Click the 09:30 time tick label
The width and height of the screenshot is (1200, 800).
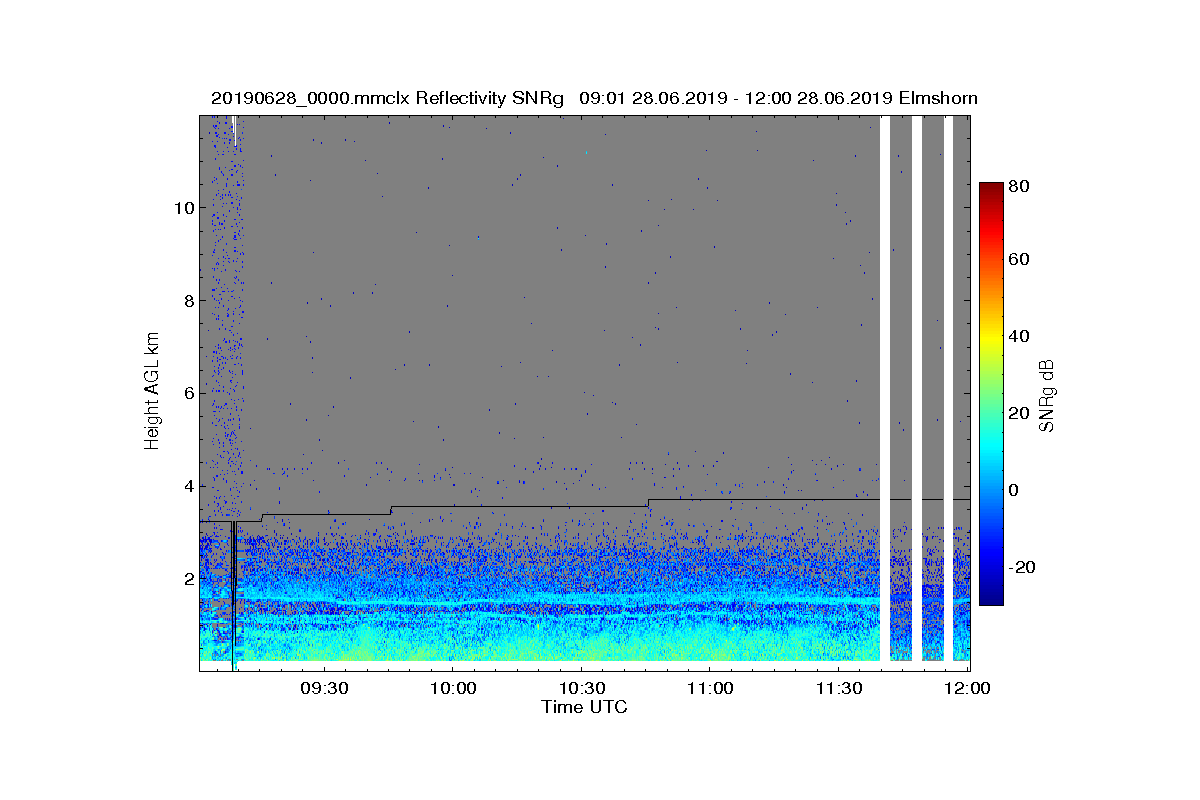coord(323,688)
